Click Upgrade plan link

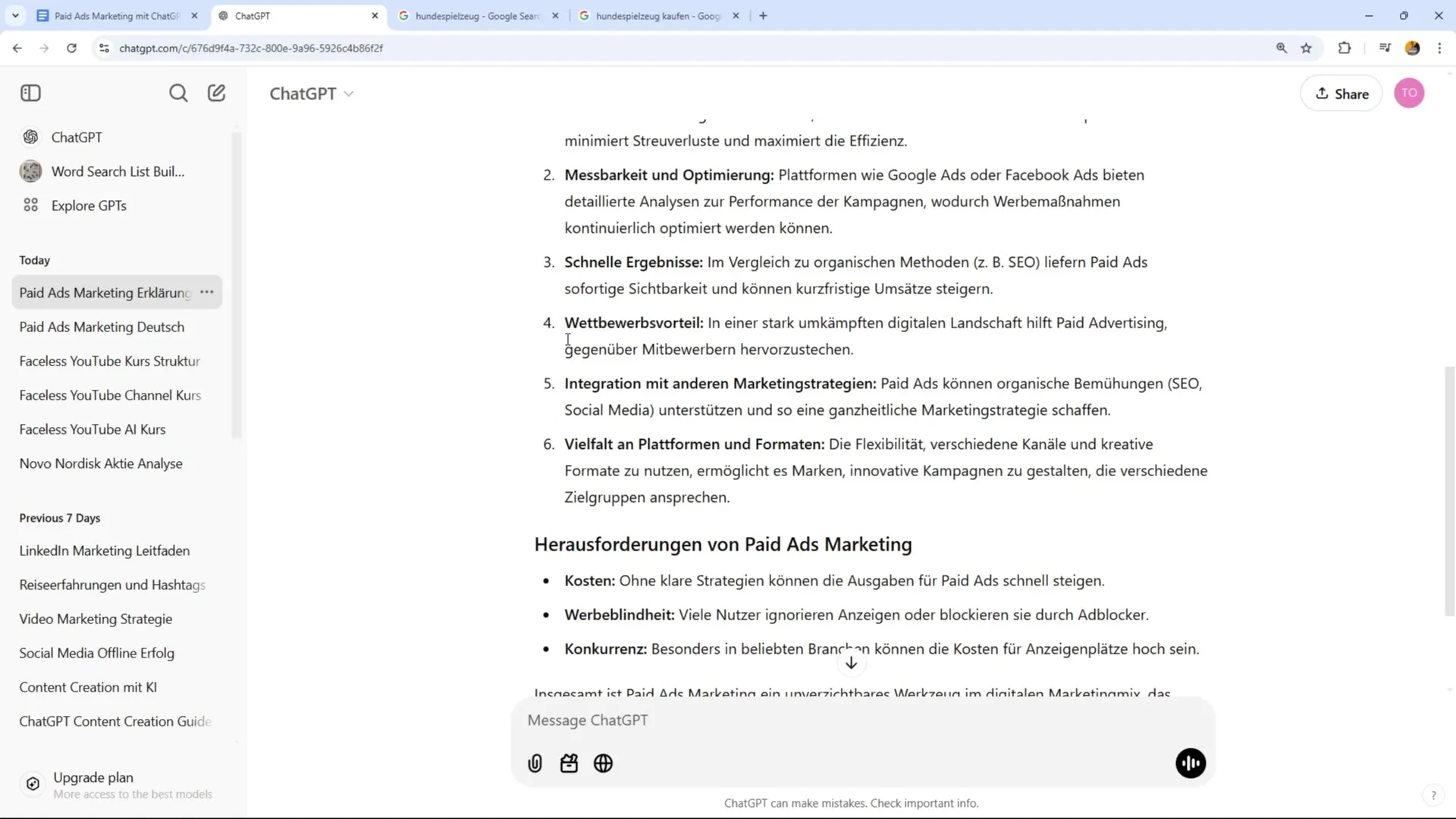(x=118, y=785)
